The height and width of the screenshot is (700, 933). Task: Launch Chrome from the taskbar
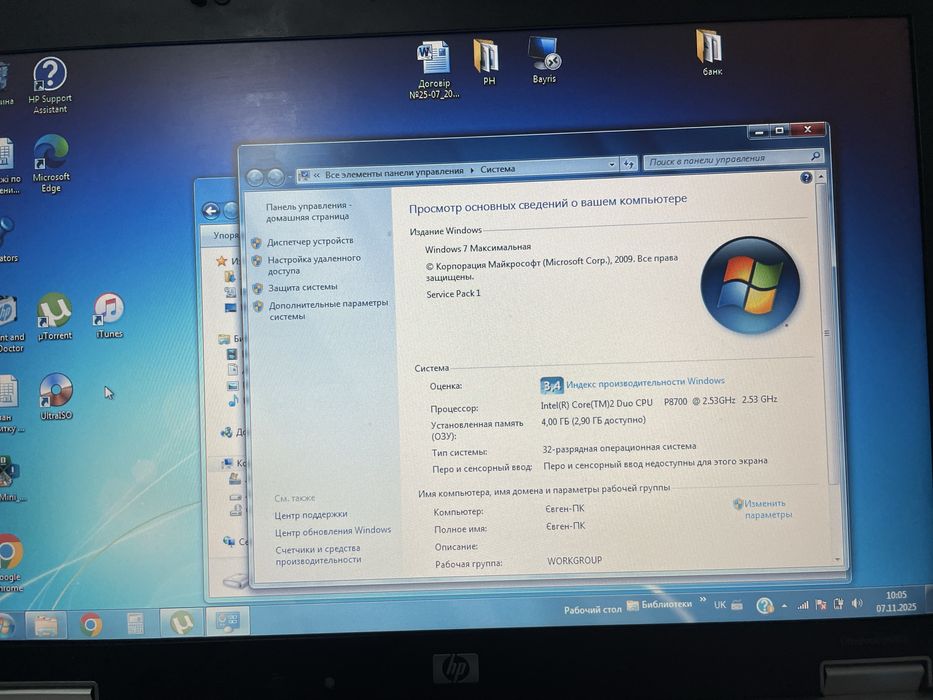90,624
